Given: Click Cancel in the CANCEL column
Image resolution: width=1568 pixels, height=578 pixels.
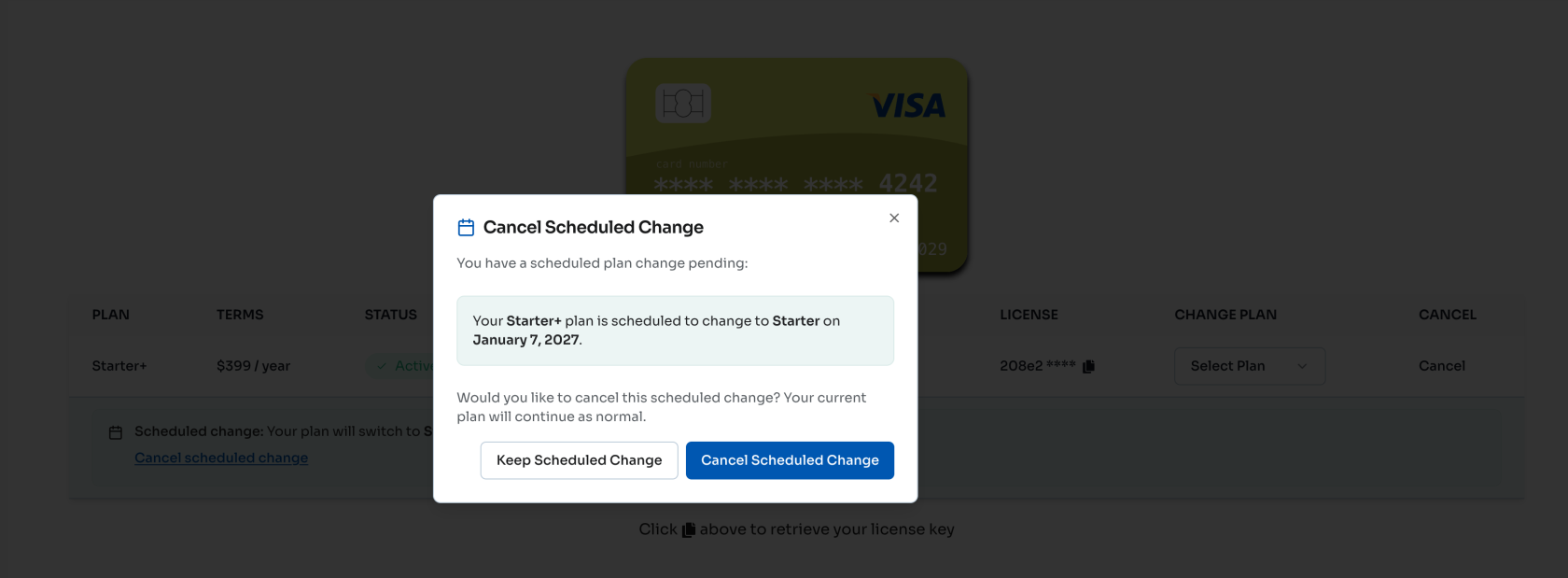Looking at the screenshot, I should tap(1441, 366).
